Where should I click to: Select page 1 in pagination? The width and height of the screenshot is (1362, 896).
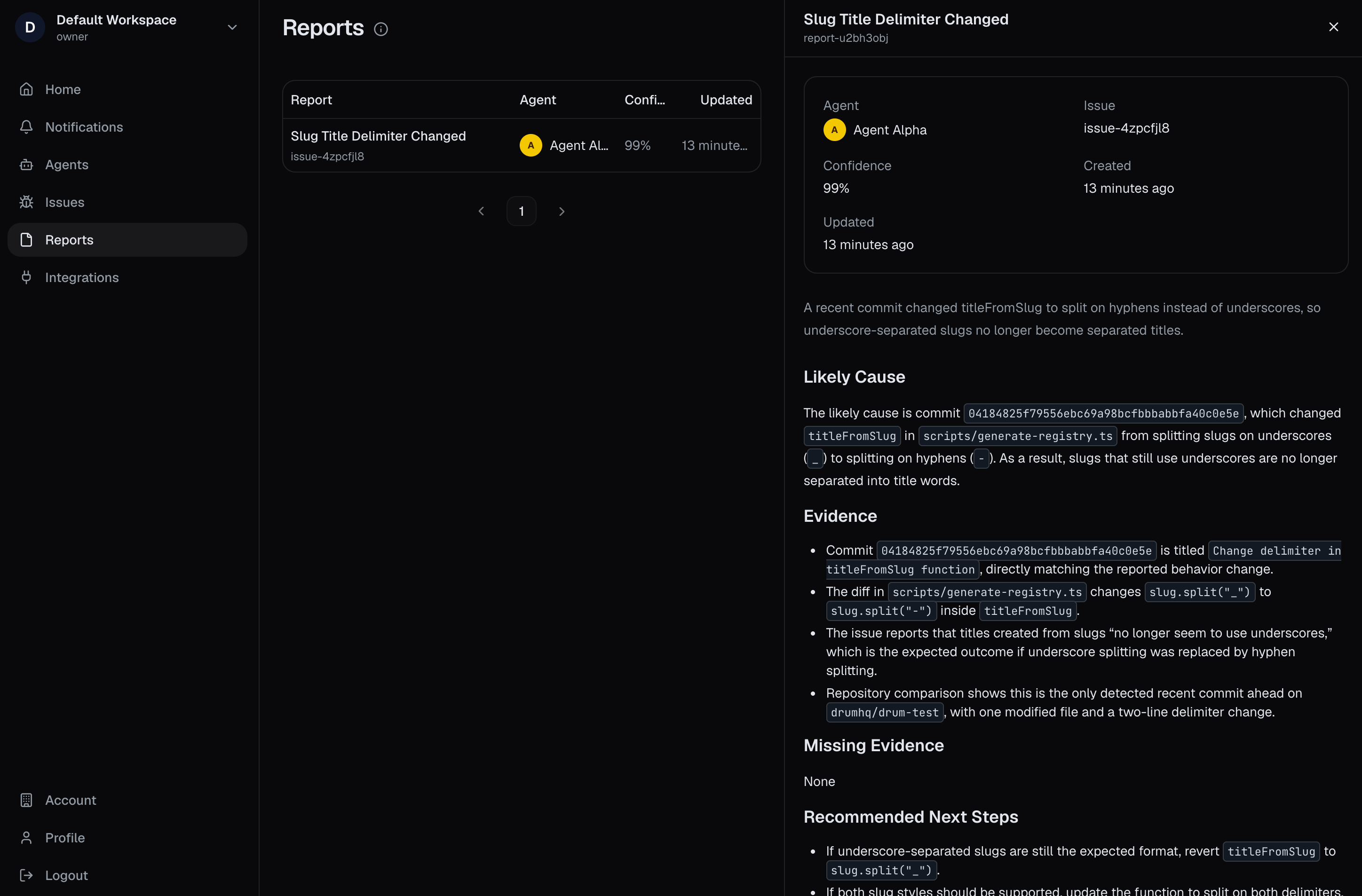click(x=522, y=211)
